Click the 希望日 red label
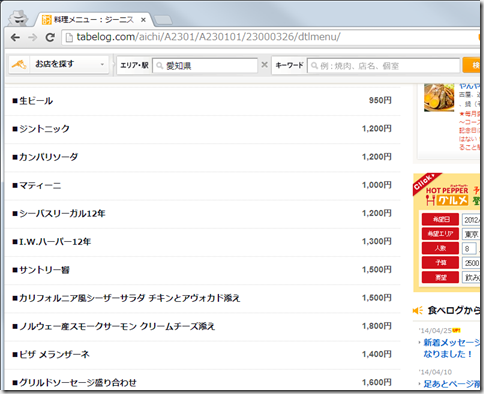 (x=440, y=219)
